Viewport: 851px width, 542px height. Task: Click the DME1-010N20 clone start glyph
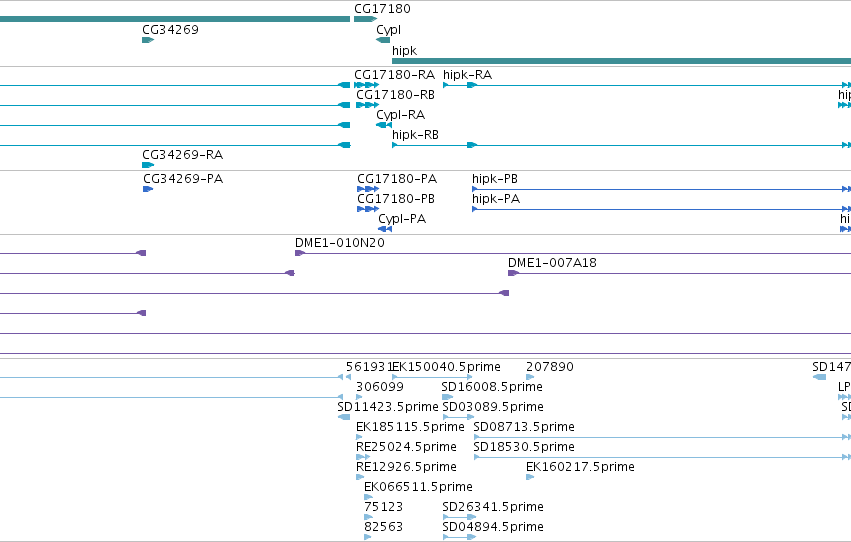click(300, 253)
